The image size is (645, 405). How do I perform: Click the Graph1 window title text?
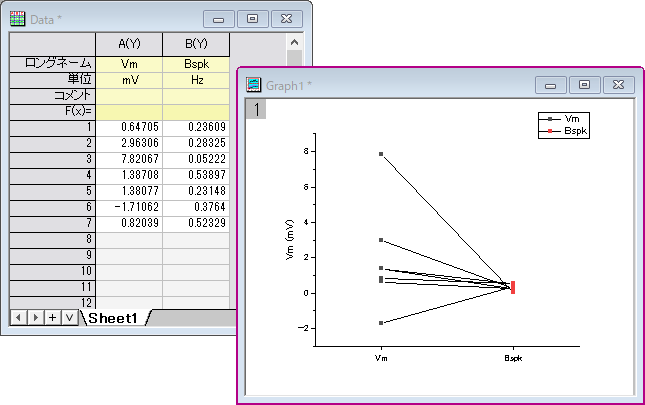click(x=289, y=85)
